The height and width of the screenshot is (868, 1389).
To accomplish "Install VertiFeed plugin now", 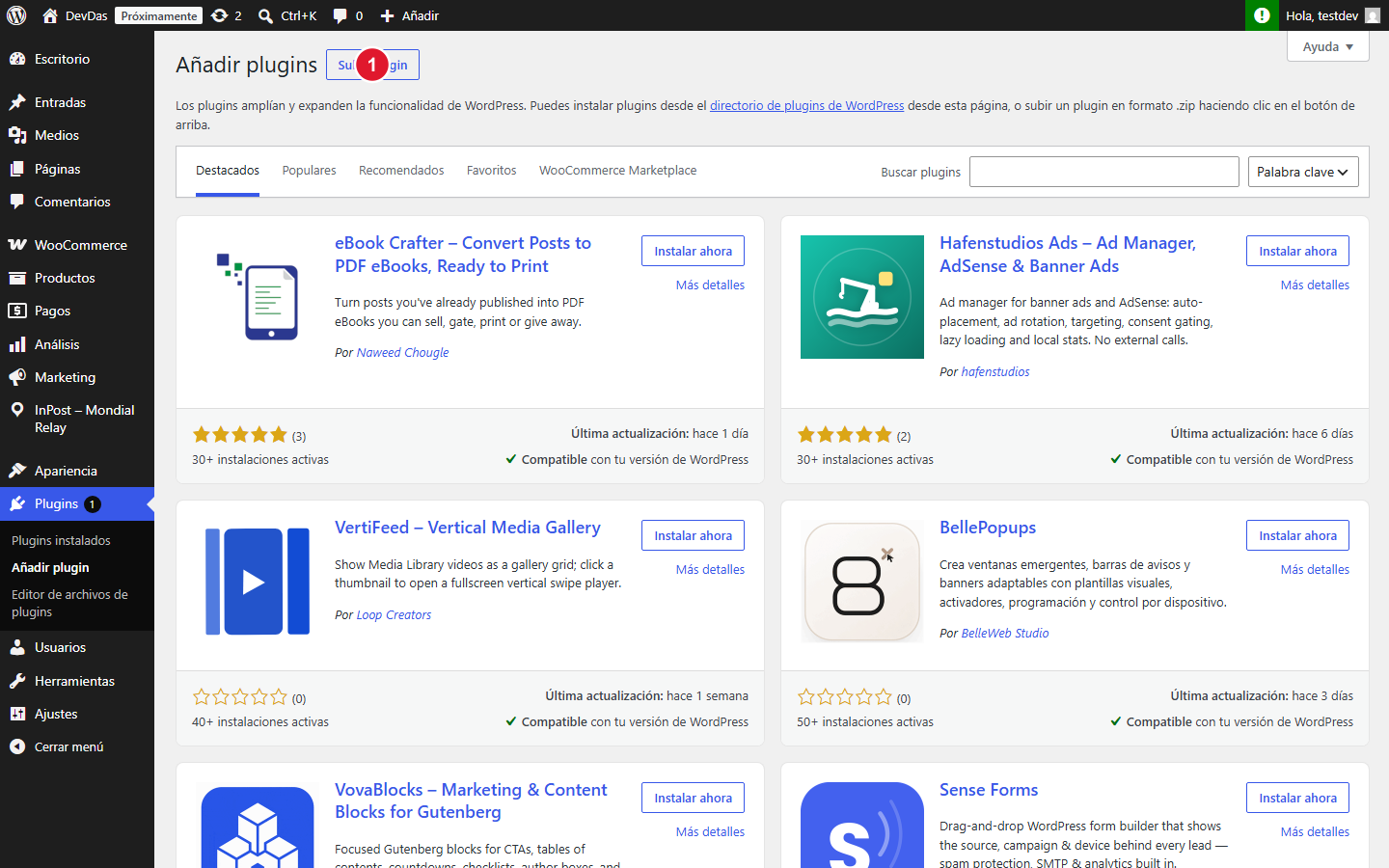I will [693, 535].
